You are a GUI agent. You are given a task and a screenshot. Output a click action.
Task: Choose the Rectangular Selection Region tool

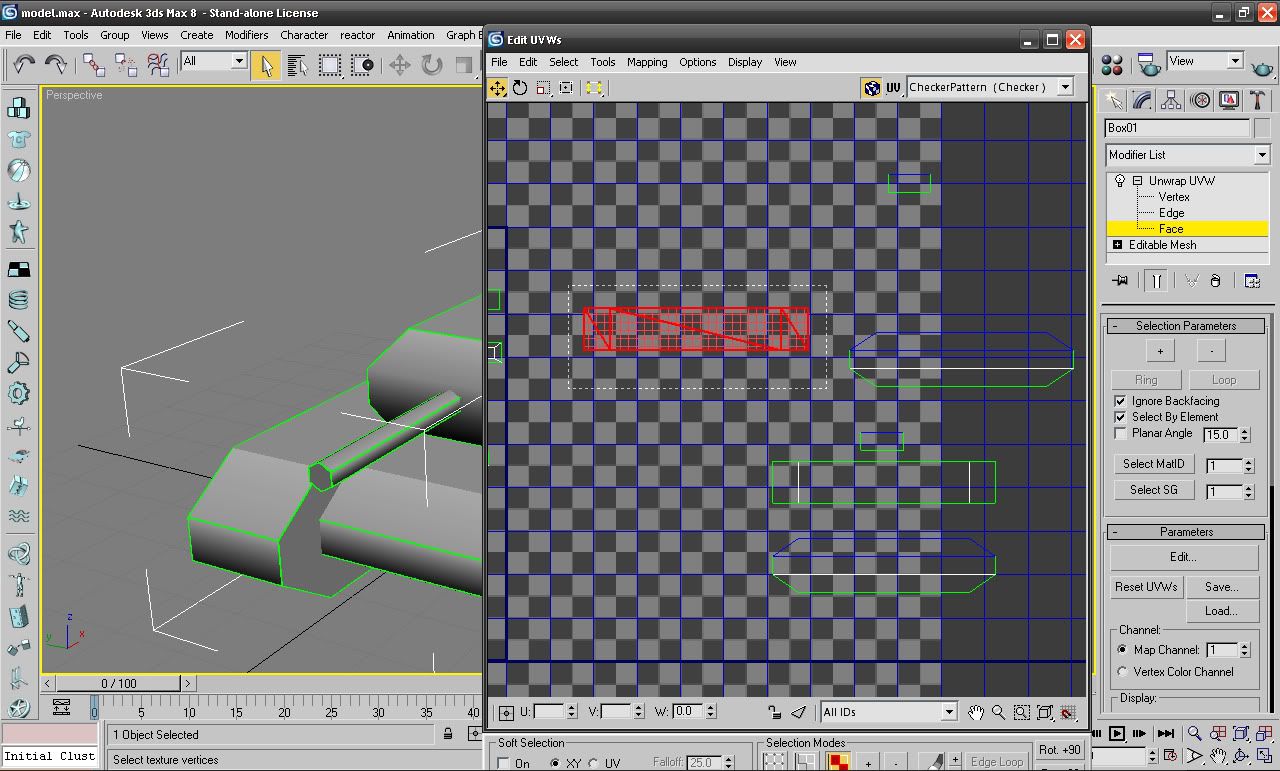point(329,65)
